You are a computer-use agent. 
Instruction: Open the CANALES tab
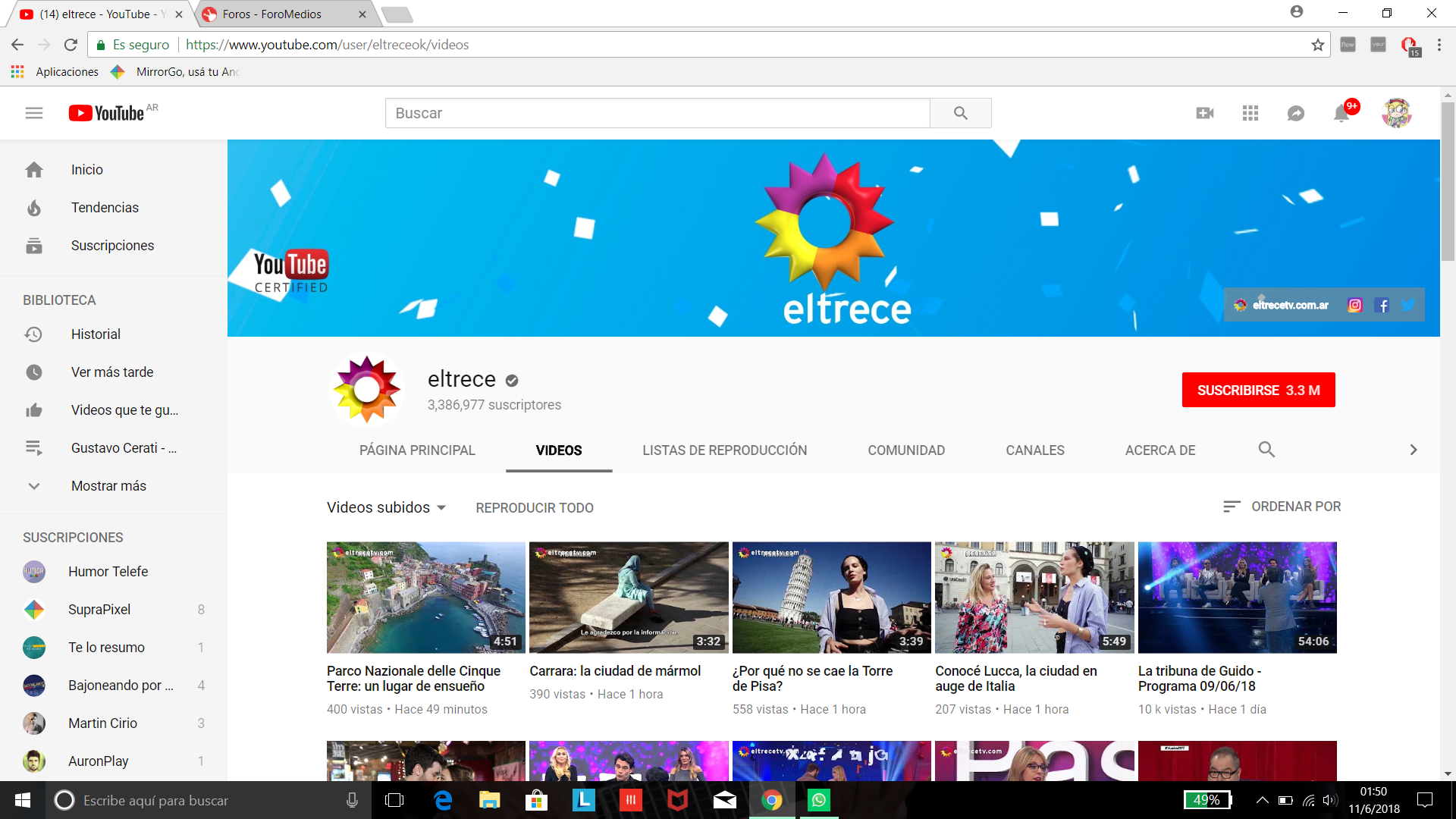point(1035,450)
